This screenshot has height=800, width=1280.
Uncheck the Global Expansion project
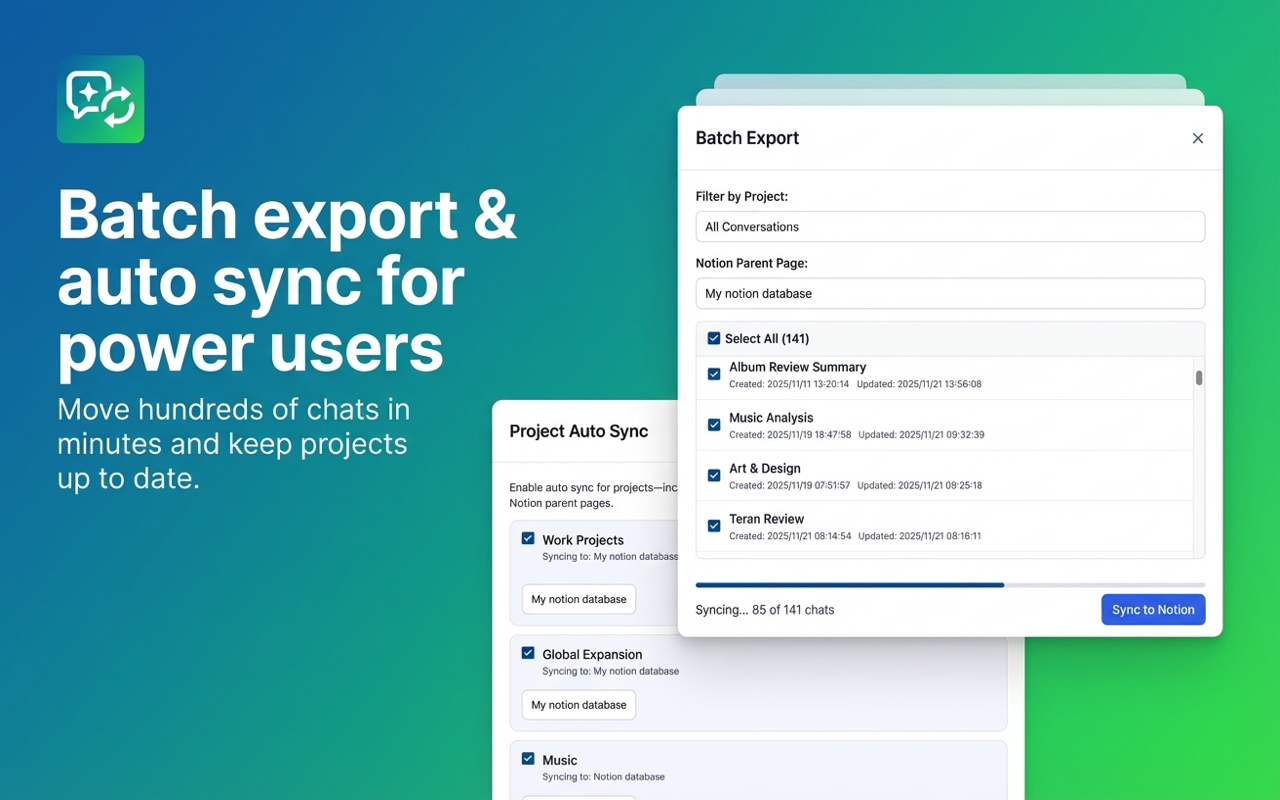point(528,653)
